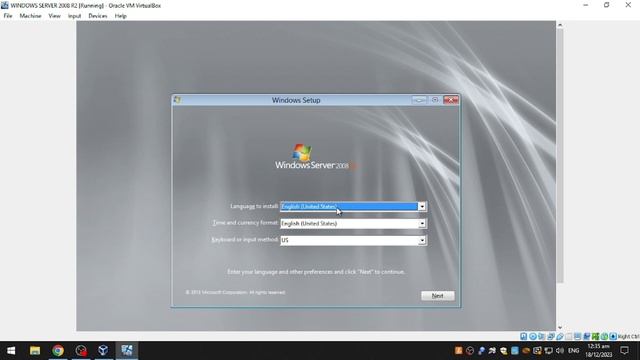Screen dimensions: 640x360
Task: Select the running VM window taskbar icon
Action: [127, 351]
